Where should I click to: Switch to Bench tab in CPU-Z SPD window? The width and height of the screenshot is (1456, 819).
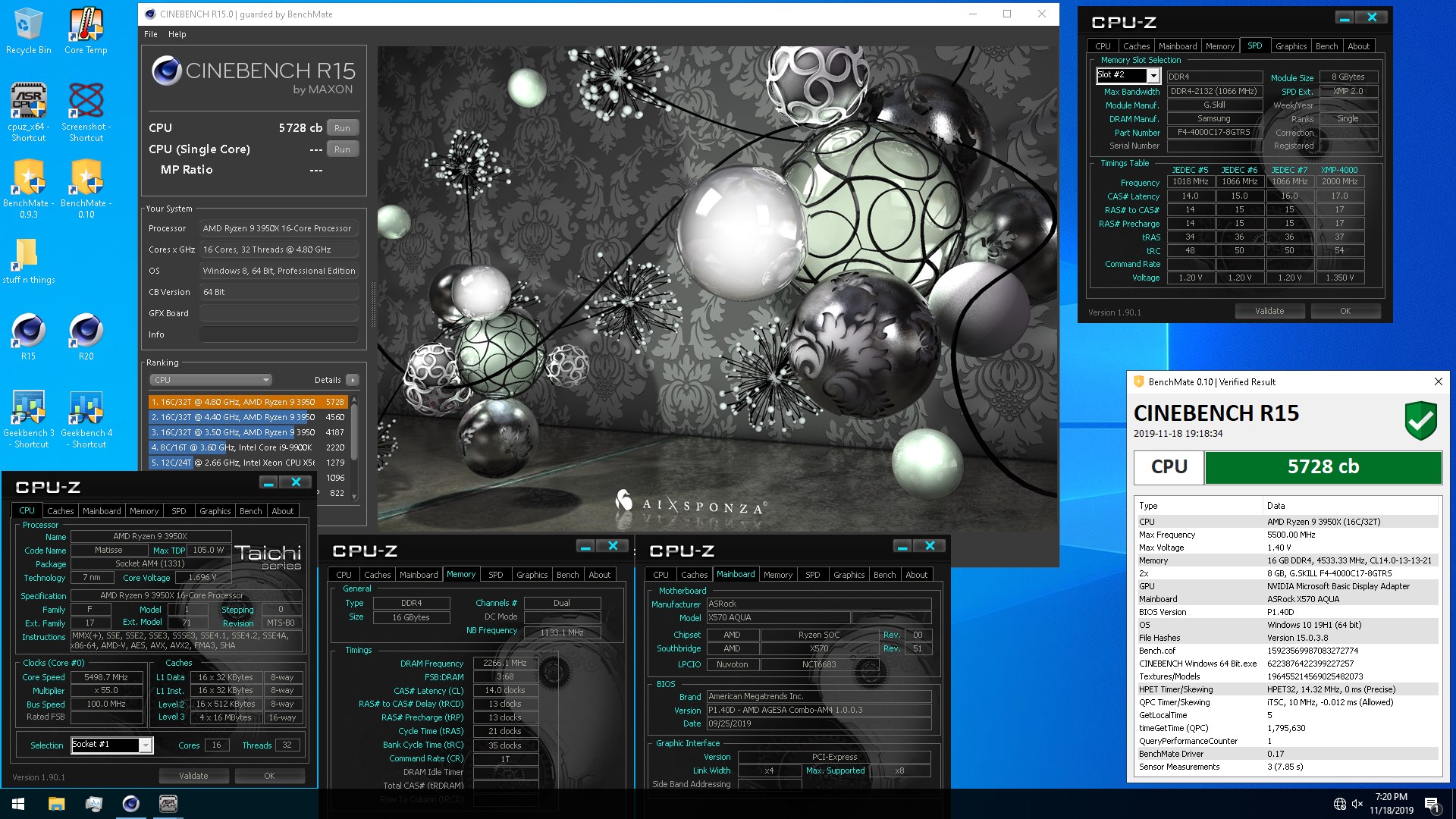pos(1326,46)
